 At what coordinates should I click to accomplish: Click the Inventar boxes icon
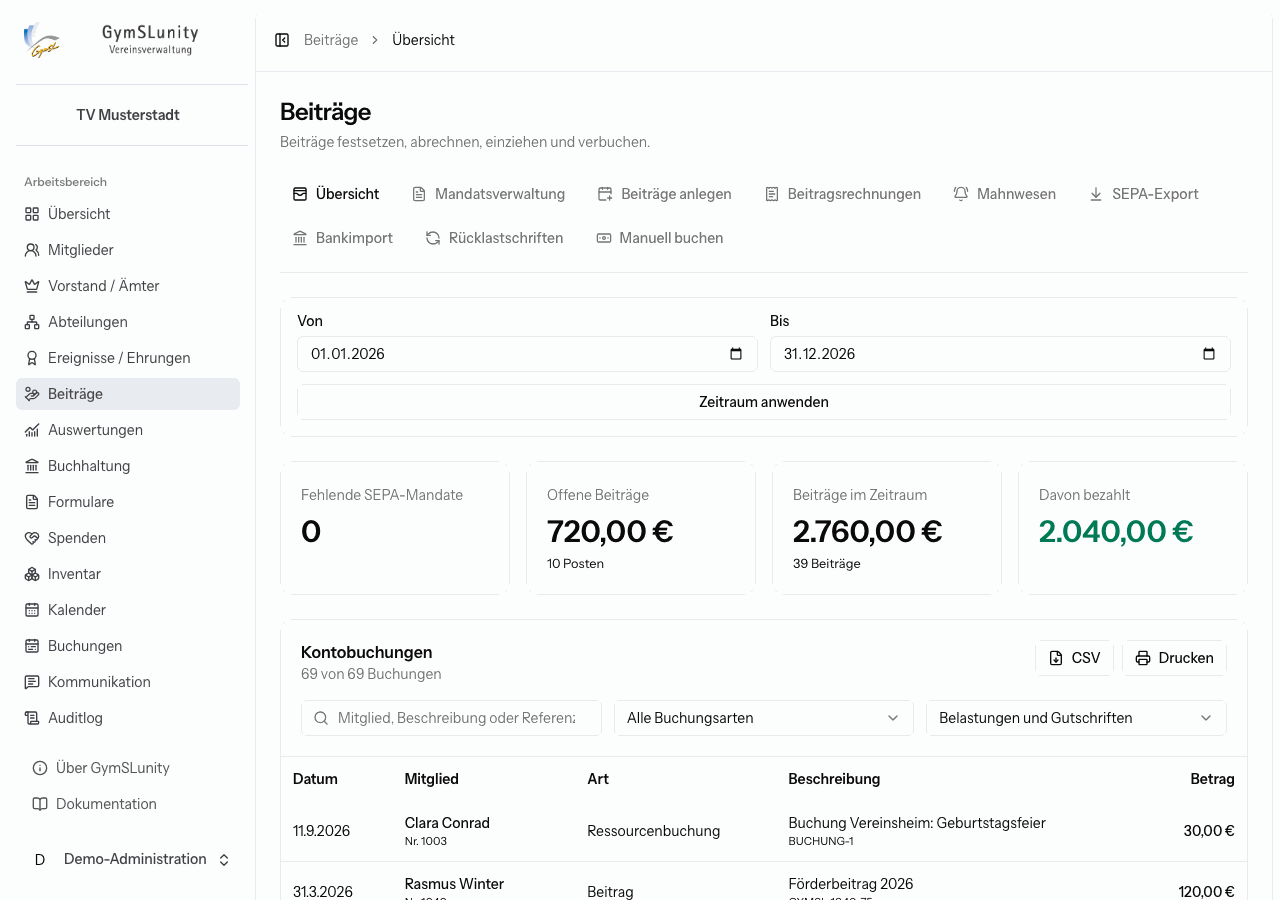click(x=32, y=574)
